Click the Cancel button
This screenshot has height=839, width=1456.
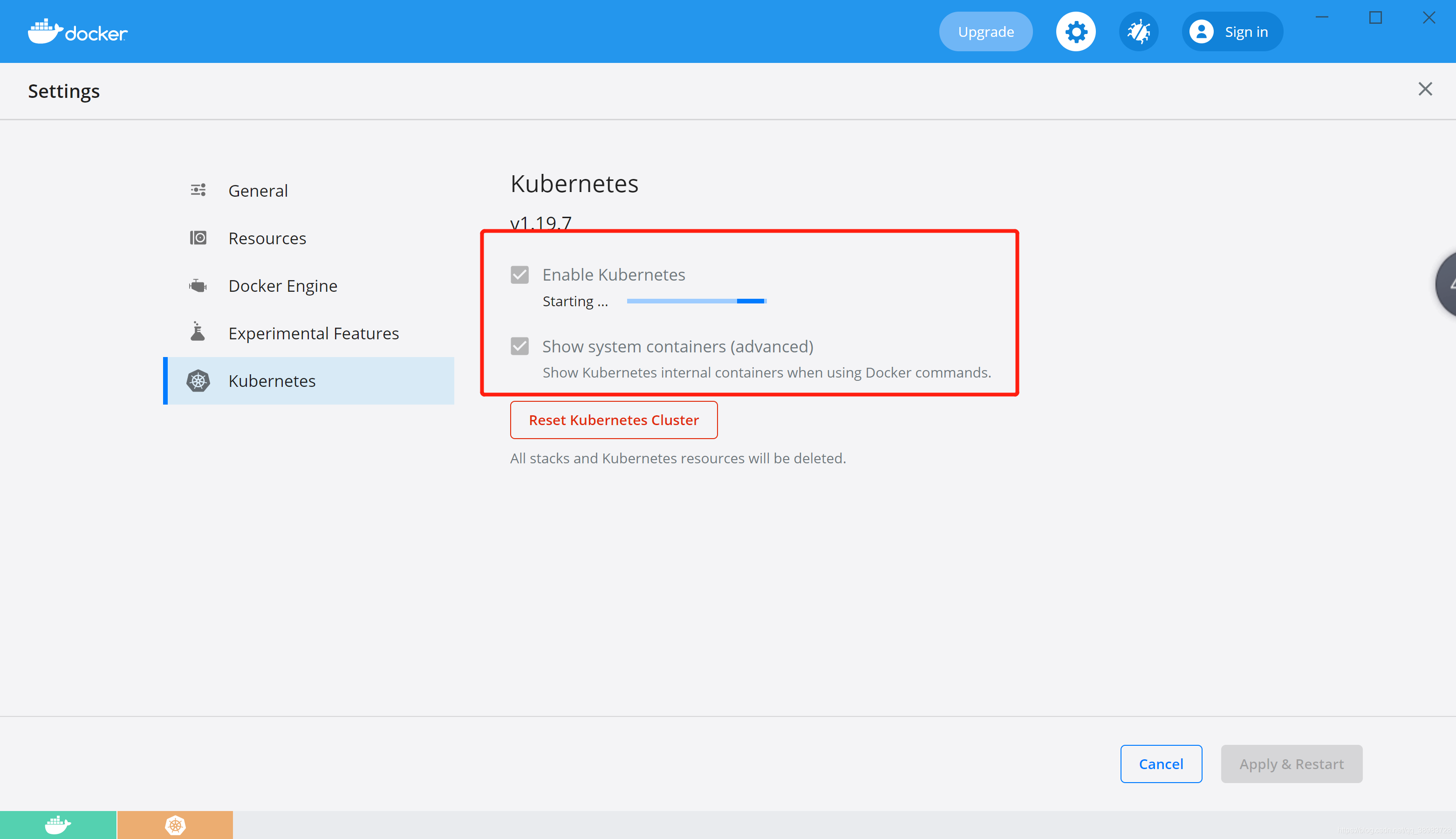click(x=1161, y=764)
